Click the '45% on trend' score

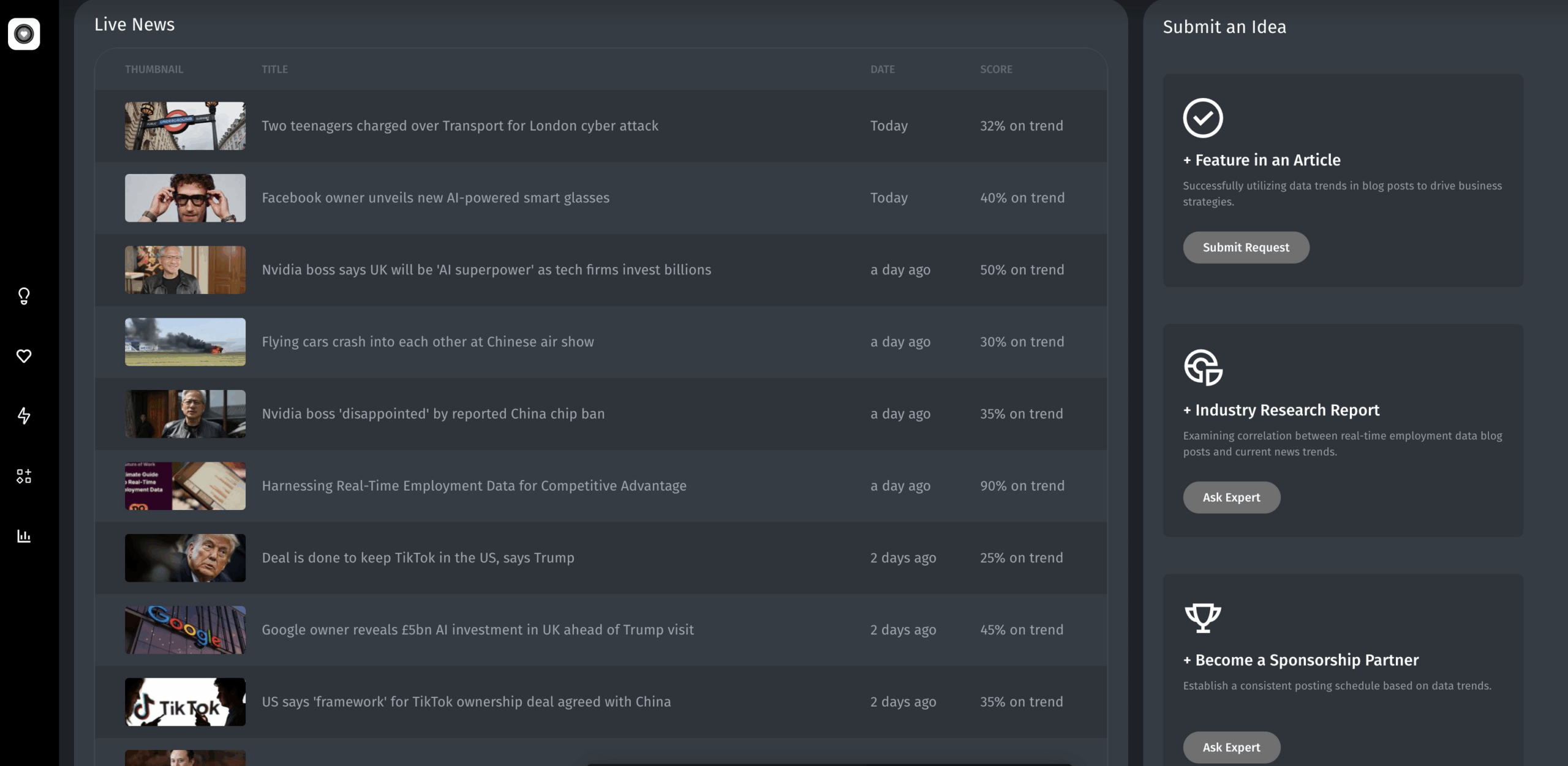1022,630
